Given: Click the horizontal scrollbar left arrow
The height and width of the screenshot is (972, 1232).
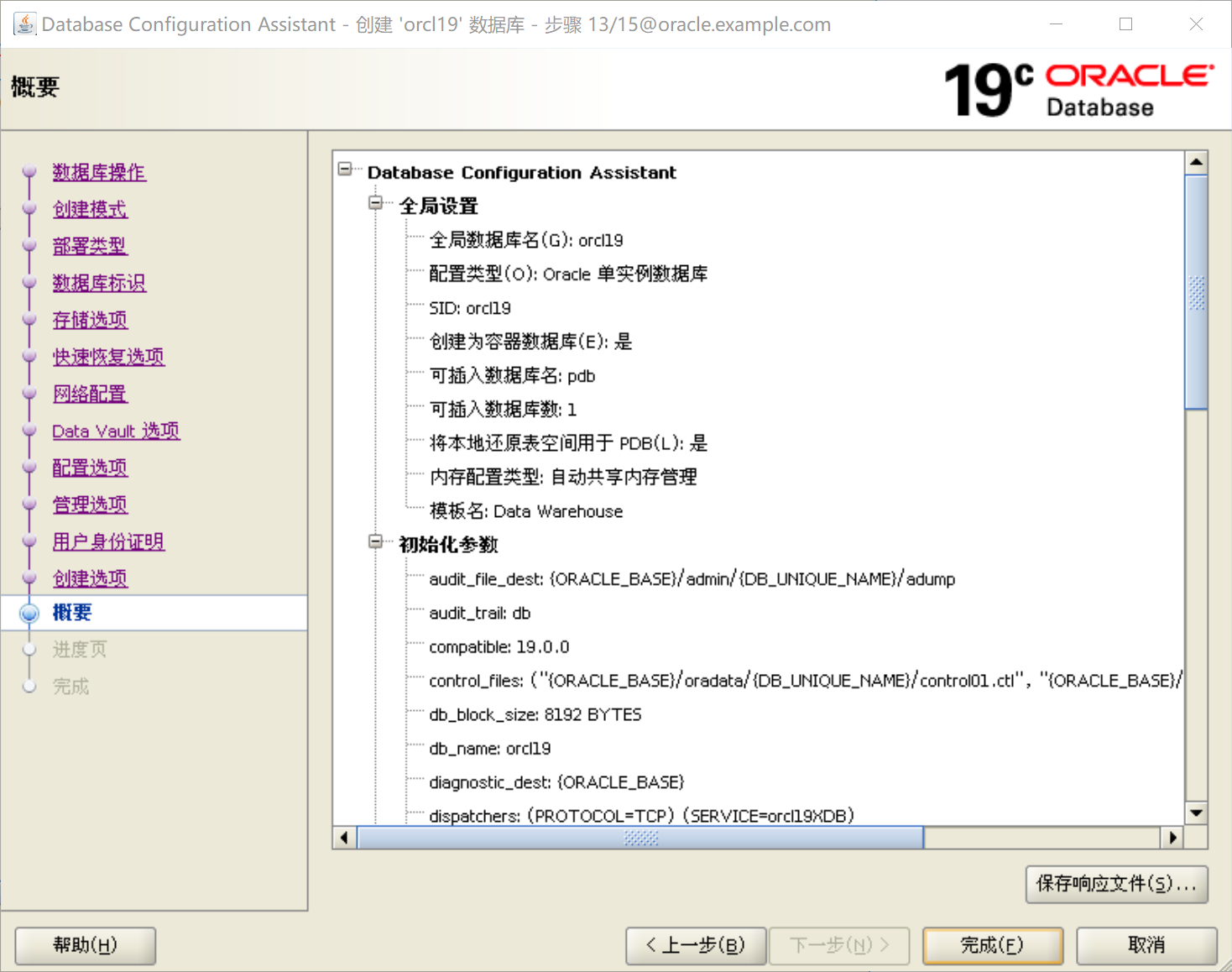Looking at the screenshot, I should pyautogui.click(x=344, y=838).
